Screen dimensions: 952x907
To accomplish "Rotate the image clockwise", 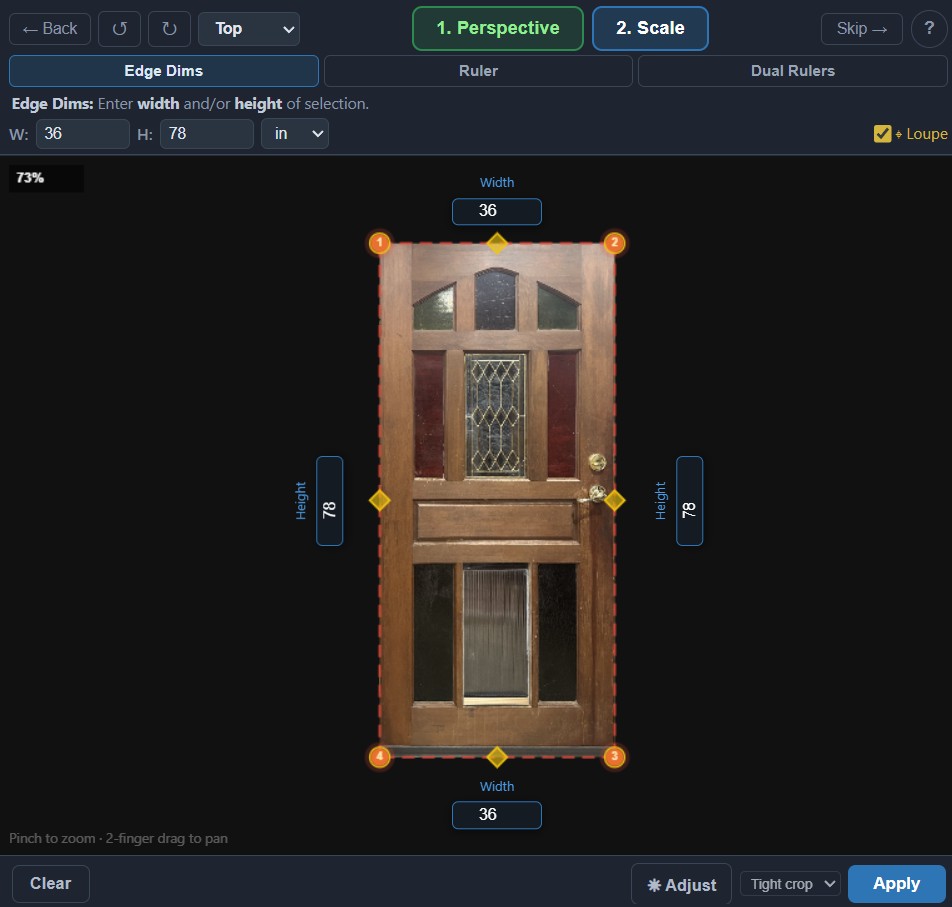I will pos(169,29).
